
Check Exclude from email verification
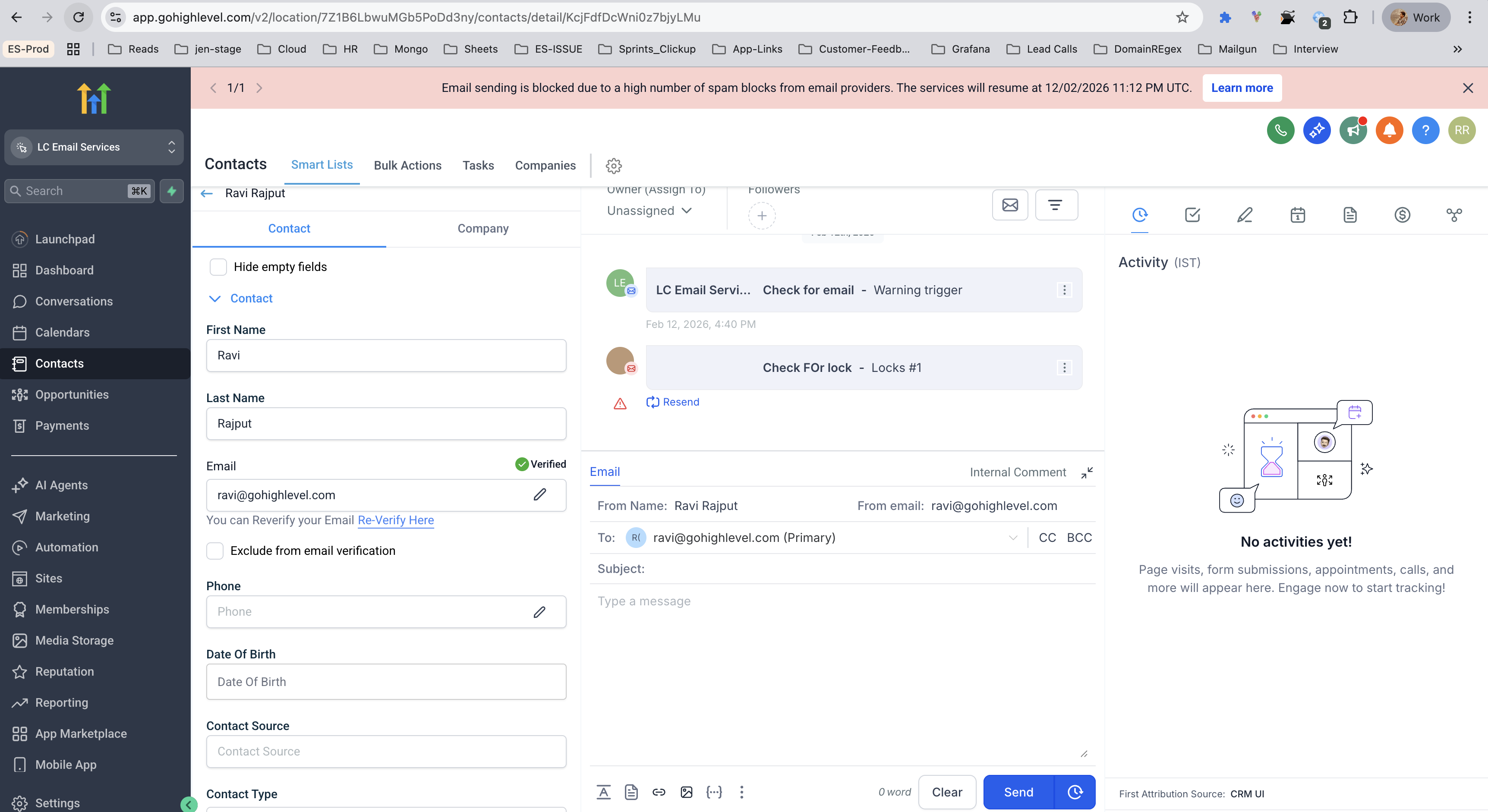coord(215,551)
